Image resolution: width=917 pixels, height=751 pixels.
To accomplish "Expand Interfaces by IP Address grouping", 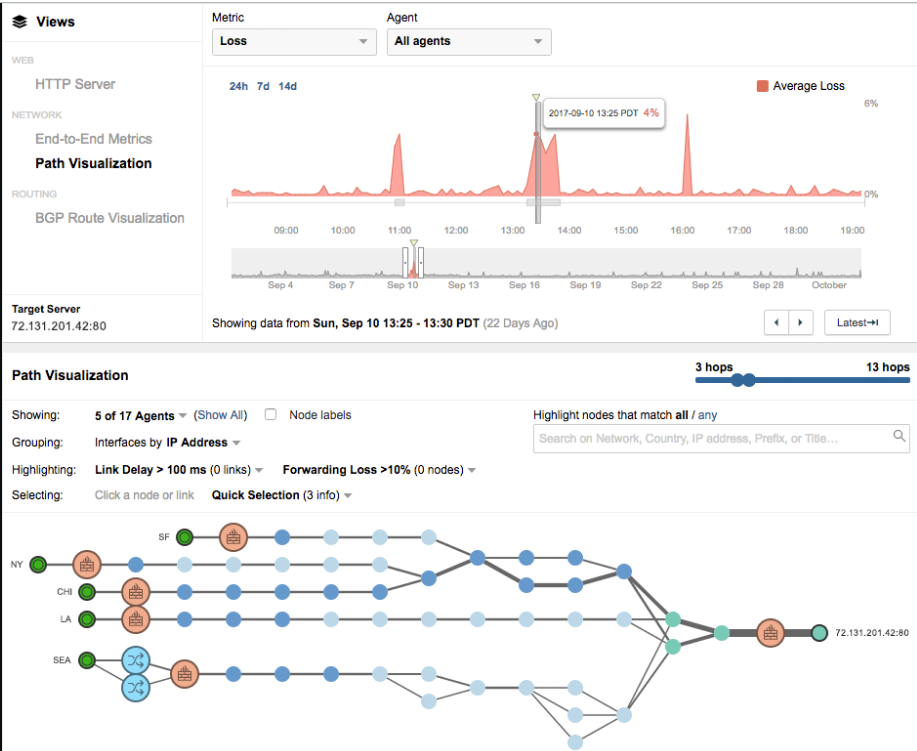I will point(167,442).
